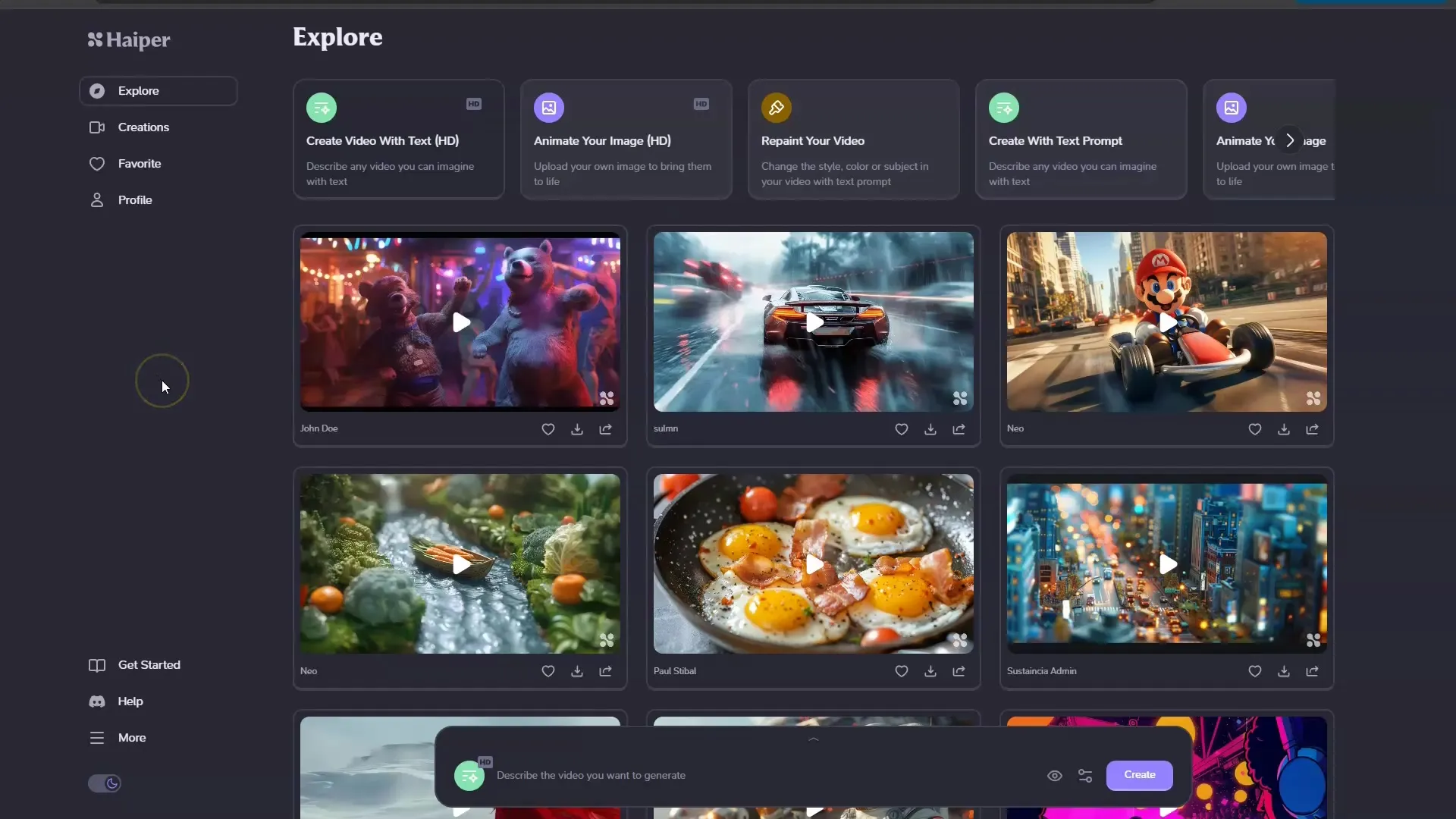Click Get Started help icon
This screenshot has width=1456, height=819.
tap(97, 664)
